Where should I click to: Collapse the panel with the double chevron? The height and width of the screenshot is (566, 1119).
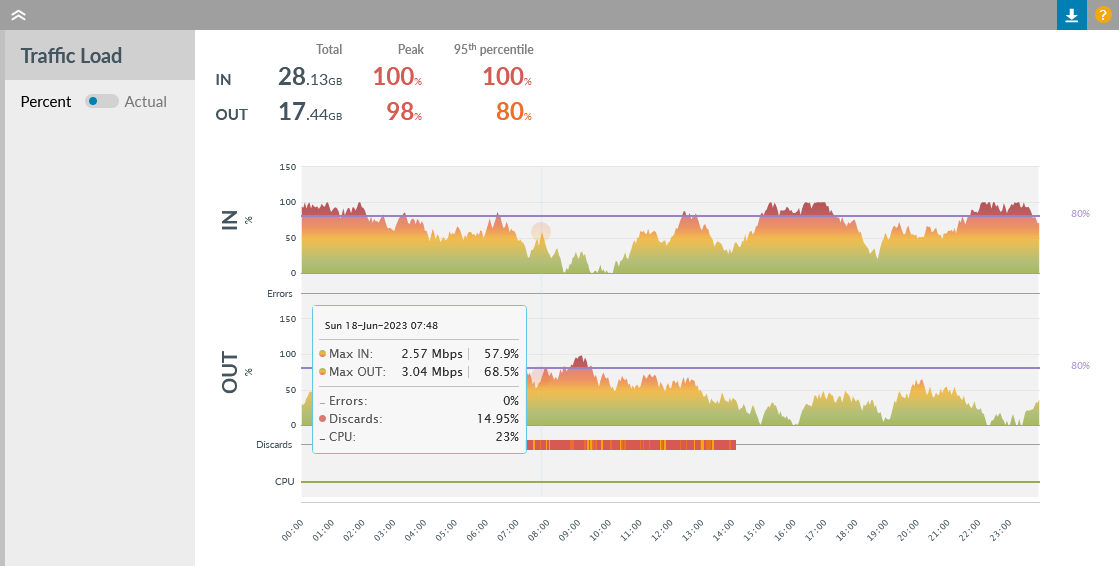pyautogui.click(x=18, y=15)
